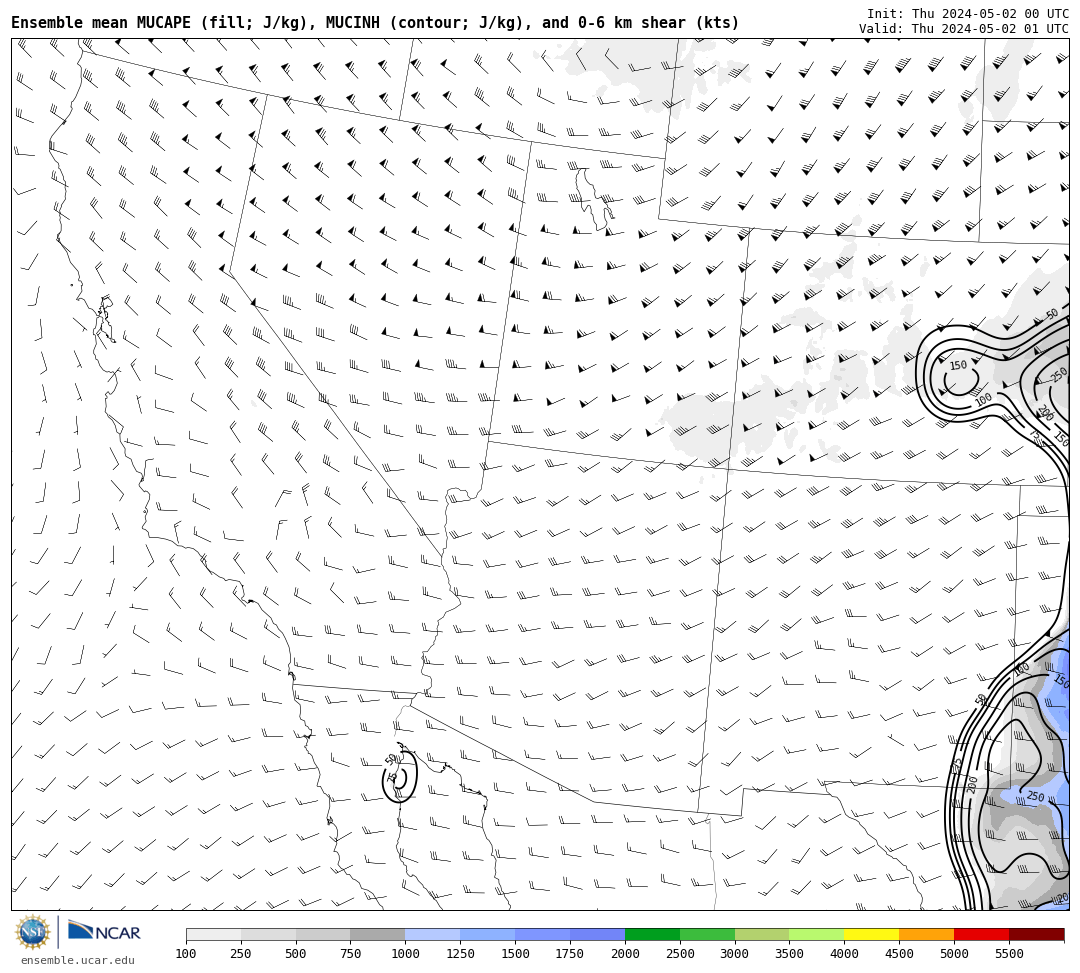
Task: Pick the 3500–4000 lime green colorbar segment
Action: click(817, 934)
